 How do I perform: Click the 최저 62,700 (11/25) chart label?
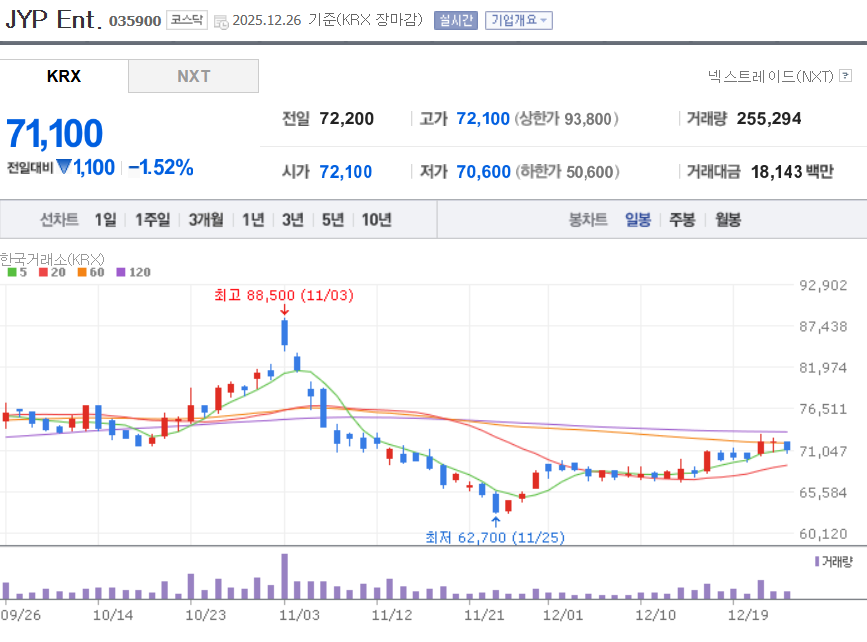click(x=495, y=537)
